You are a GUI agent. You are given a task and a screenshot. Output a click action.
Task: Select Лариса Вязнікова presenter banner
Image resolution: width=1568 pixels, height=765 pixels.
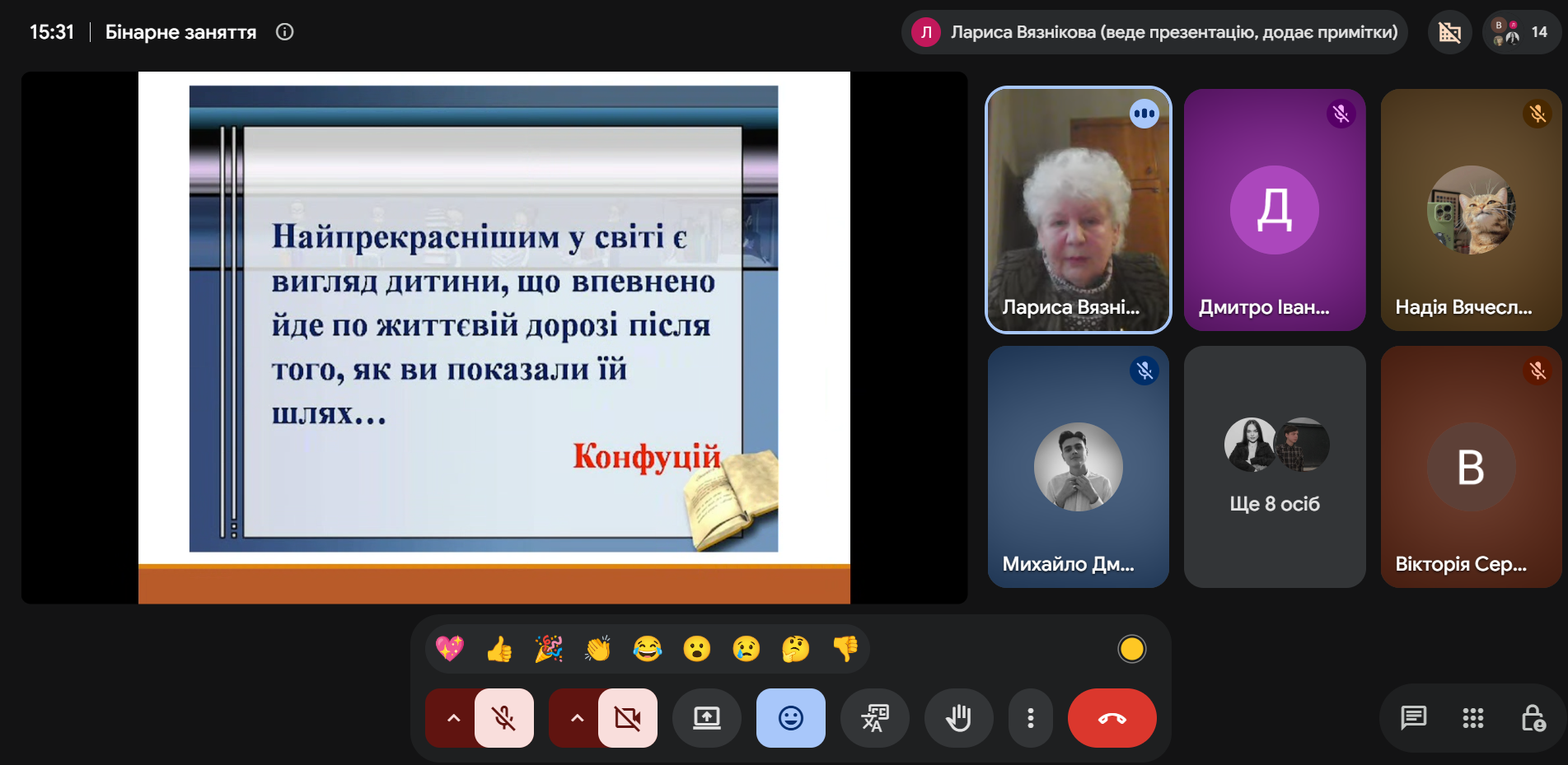[1154, 32]
